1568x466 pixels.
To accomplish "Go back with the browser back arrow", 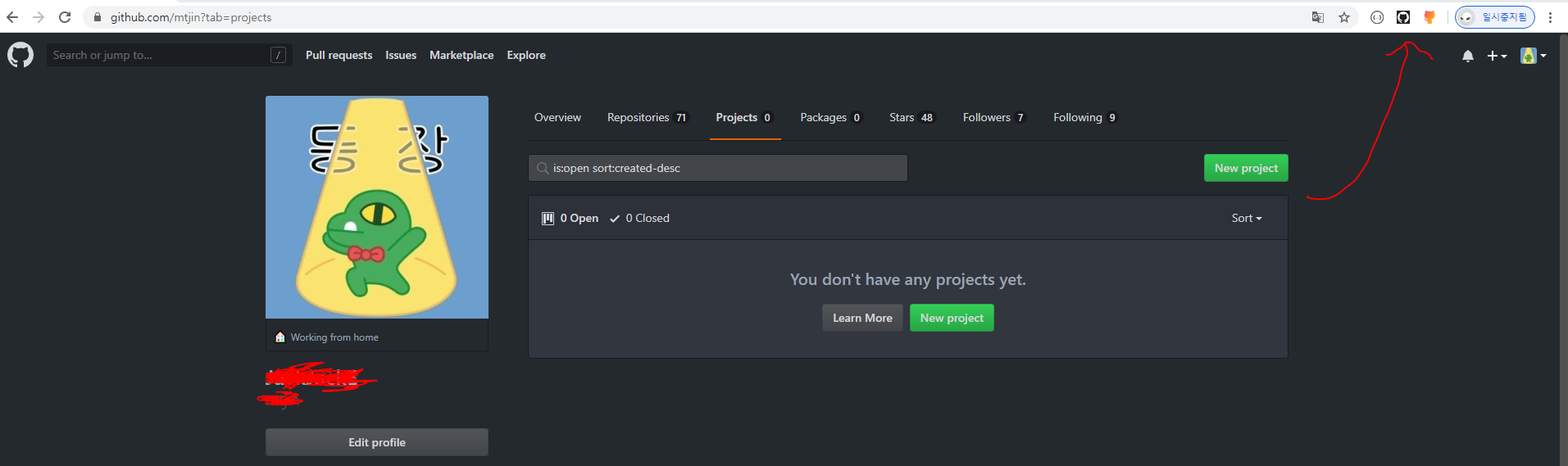I will (12, 17).
